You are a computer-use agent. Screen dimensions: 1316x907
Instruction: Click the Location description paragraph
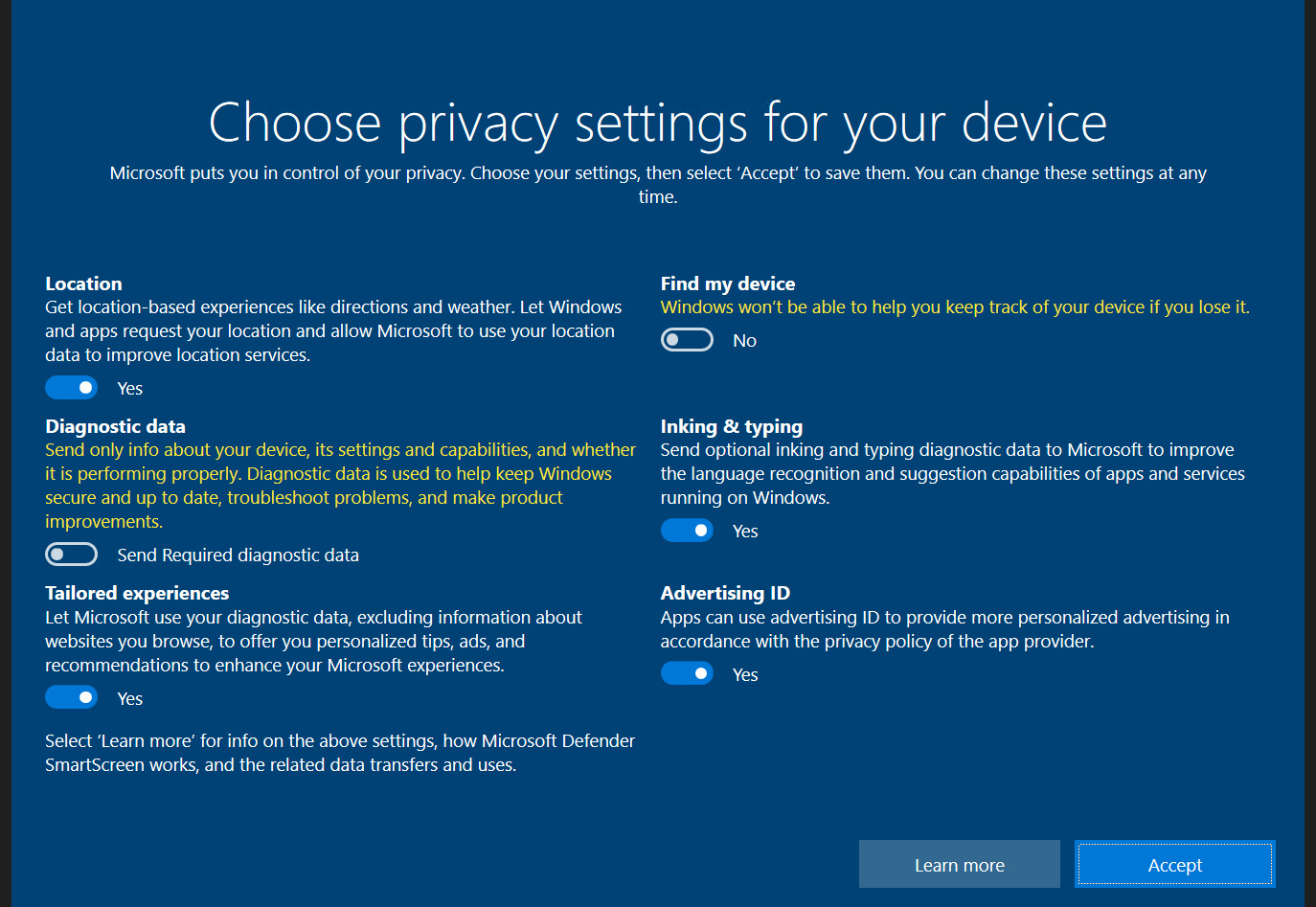pos(333,331)
